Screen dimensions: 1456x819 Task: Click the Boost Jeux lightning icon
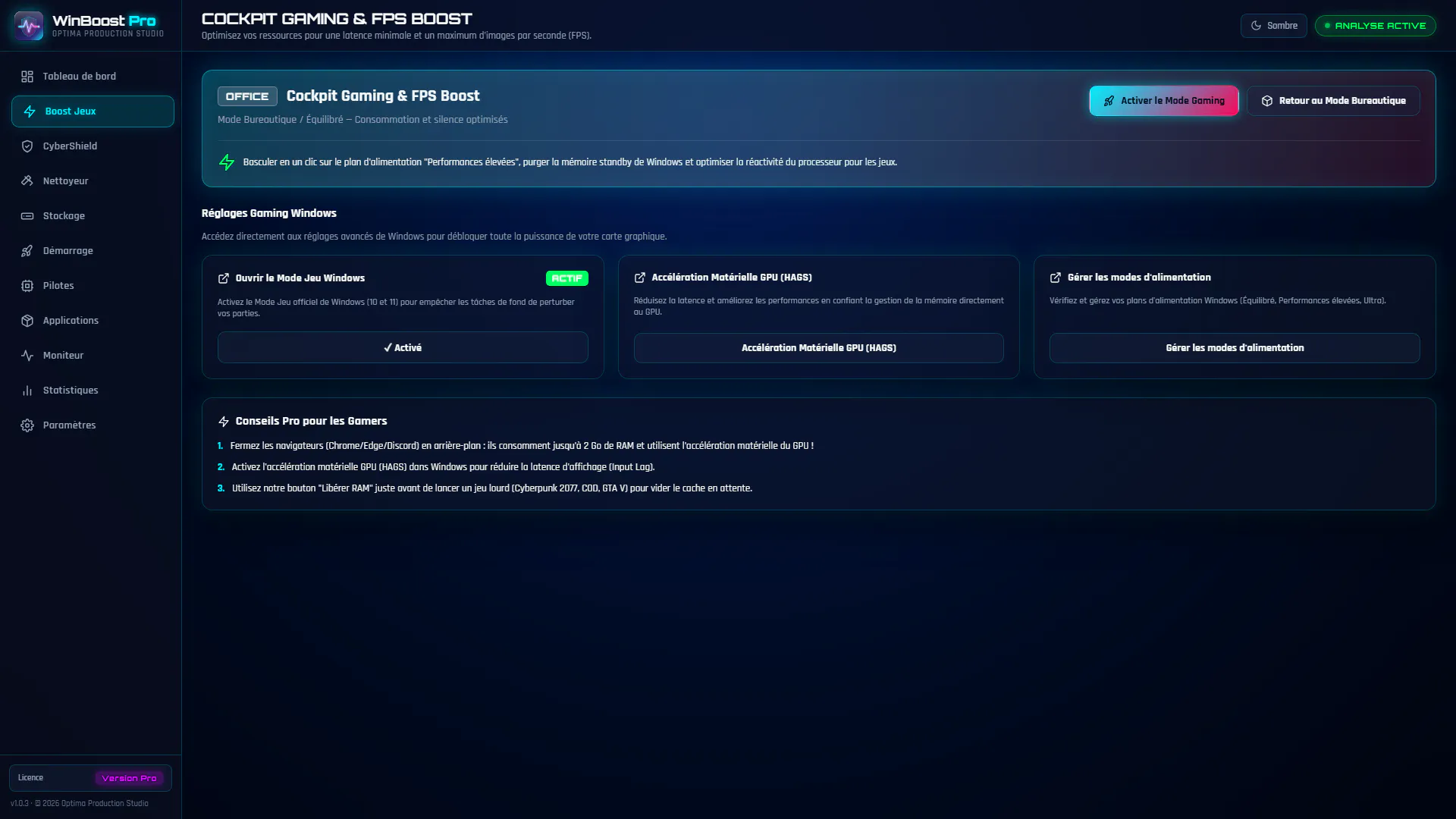pos(30,111)
